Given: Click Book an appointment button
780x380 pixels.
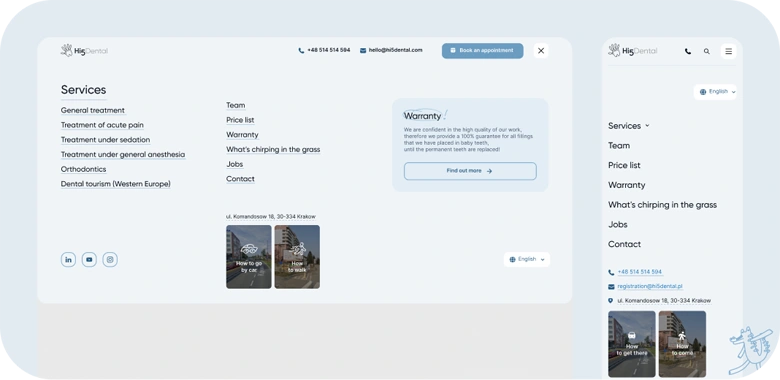Looking at the screenshot, I should pos(483,51).
